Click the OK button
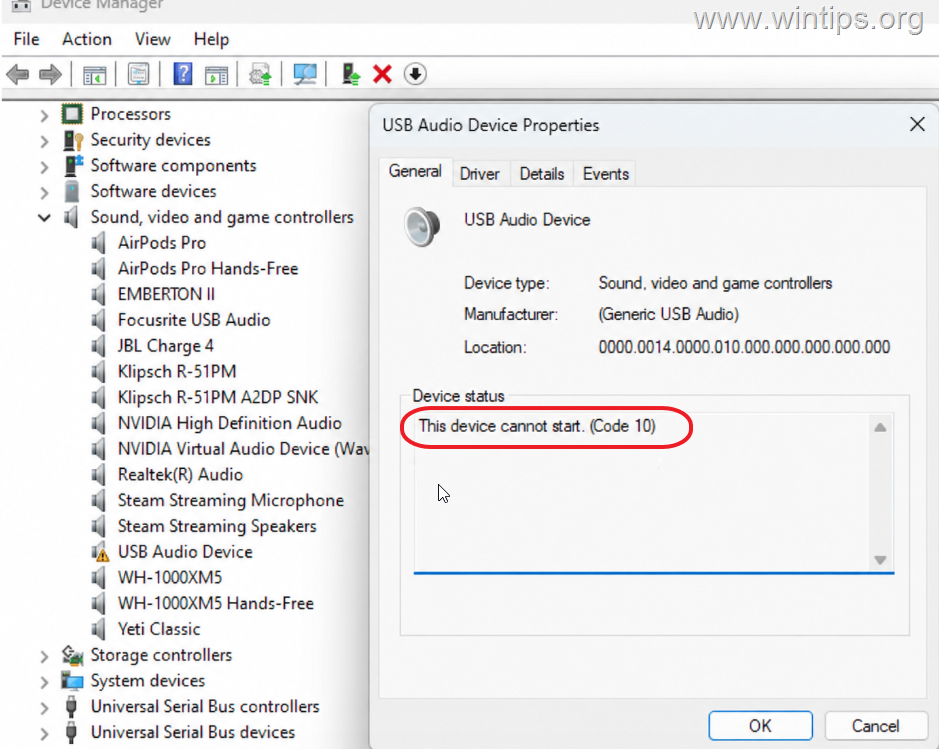The image size is (939, 749). 760,726
